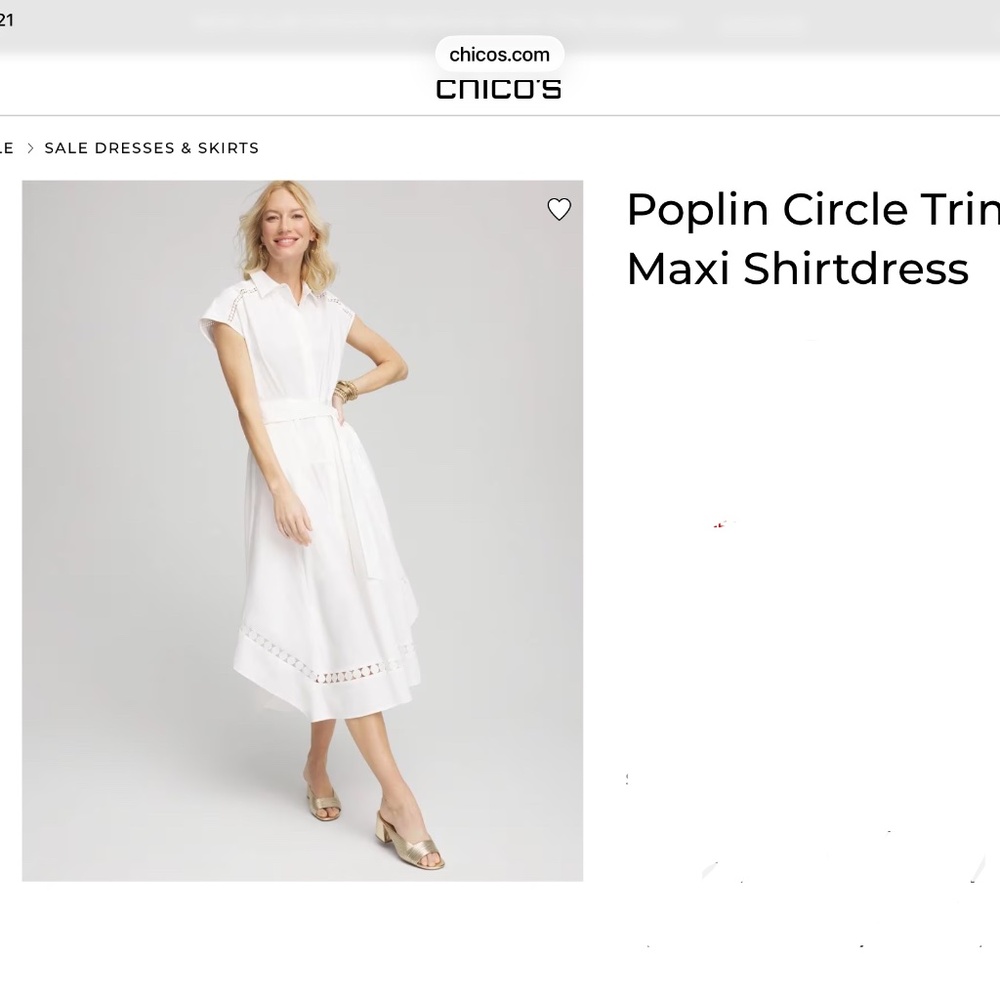
Task: Open the main product photo of the model
Action: [x=302, y=529]
